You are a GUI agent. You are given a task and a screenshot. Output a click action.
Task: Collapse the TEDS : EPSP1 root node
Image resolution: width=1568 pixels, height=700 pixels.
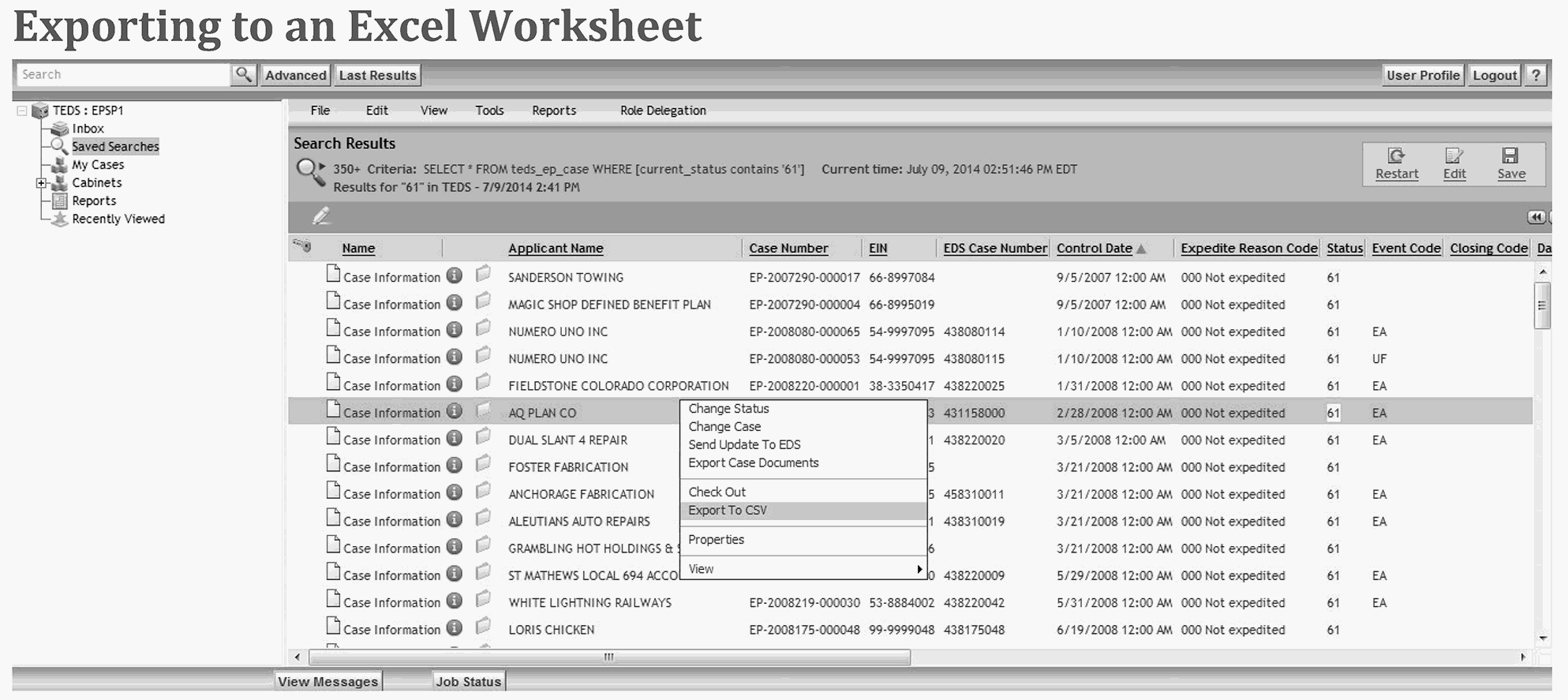[22, 111]
